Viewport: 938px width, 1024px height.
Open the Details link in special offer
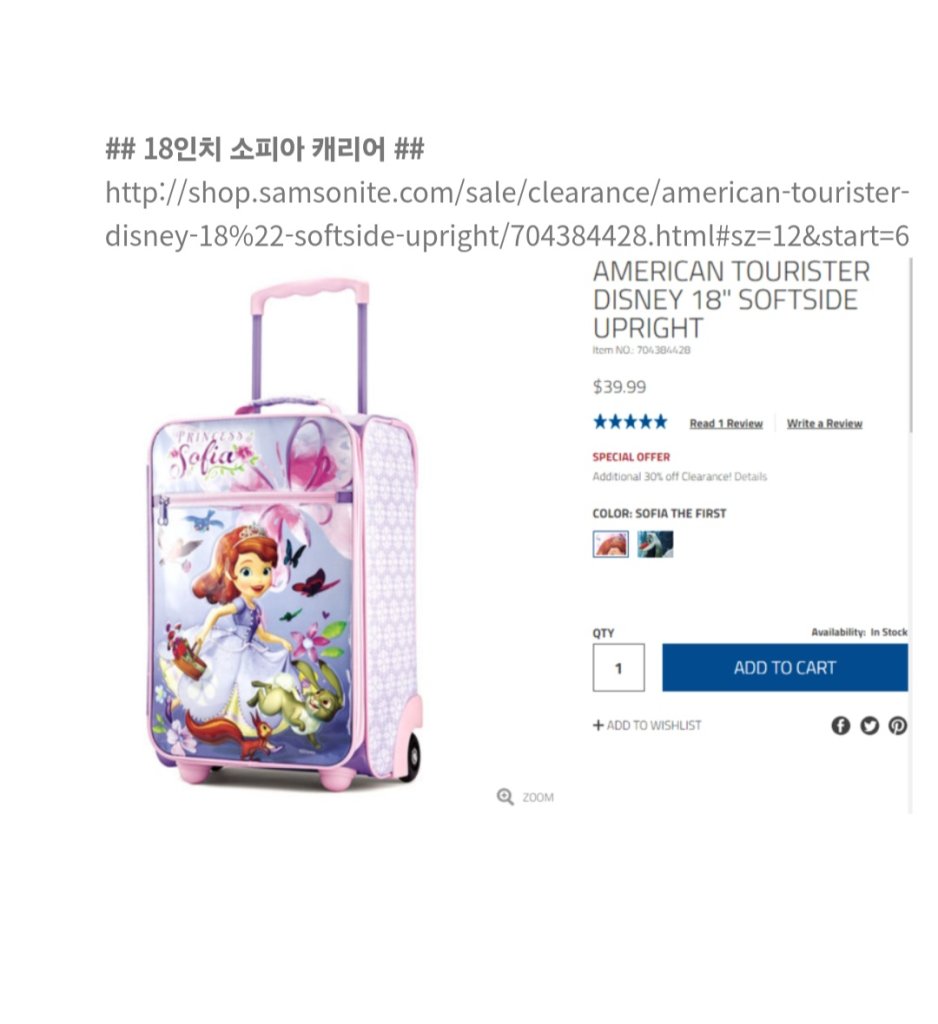751,477
